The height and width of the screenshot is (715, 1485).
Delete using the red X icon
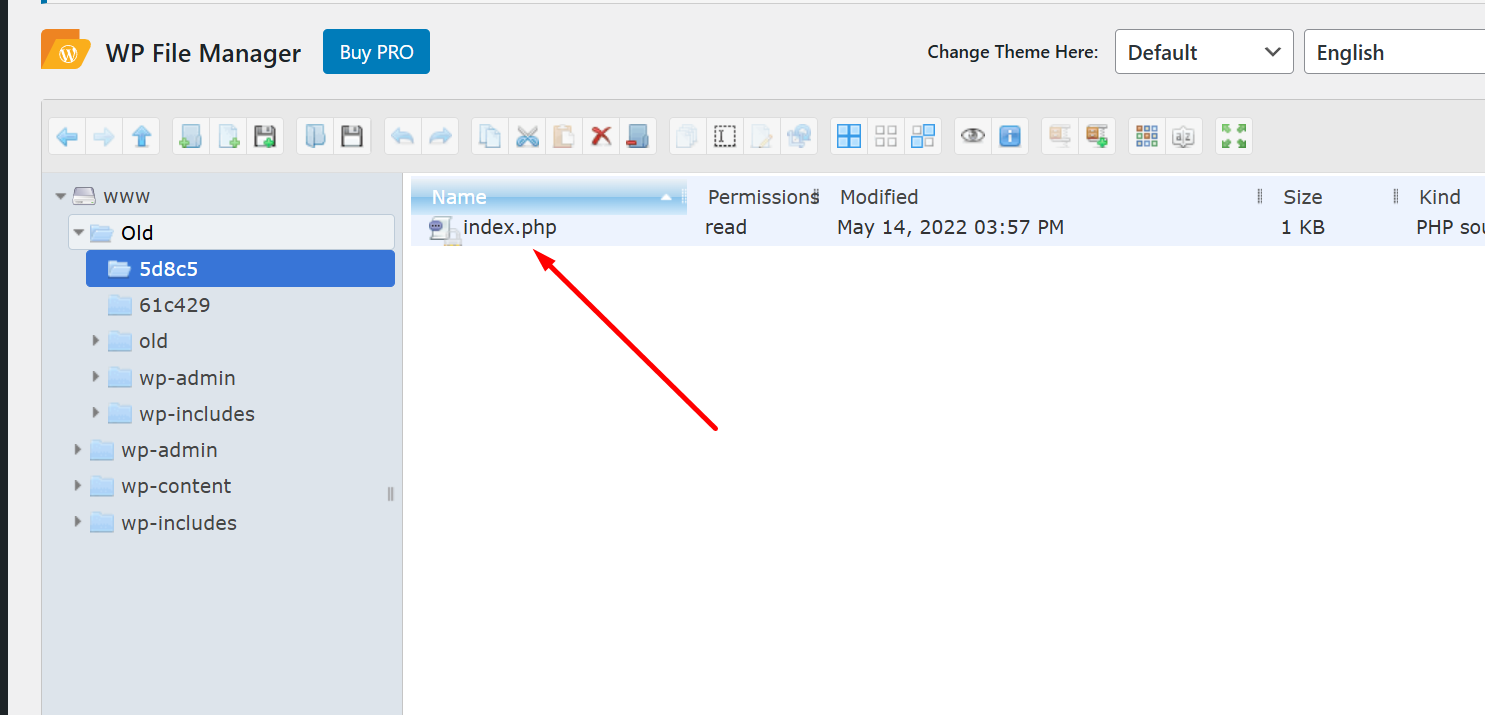coord(601,137)
